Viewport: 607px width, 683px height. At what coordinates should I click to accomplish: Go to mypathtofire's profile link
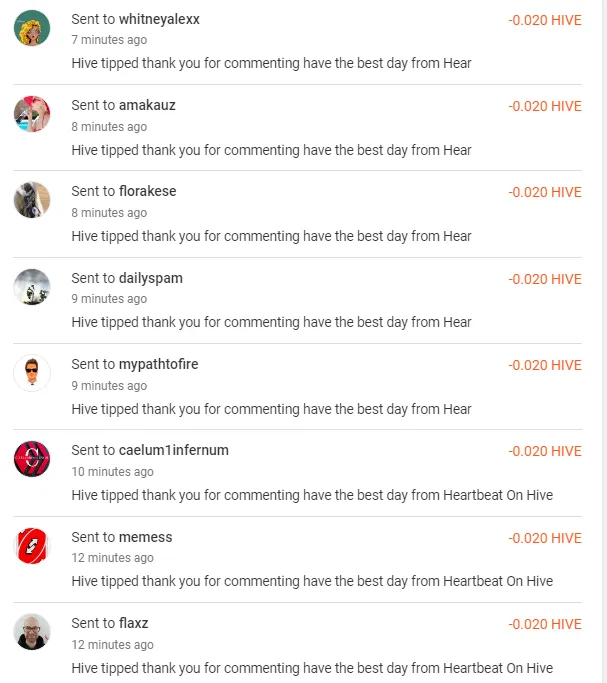(158, 364)
